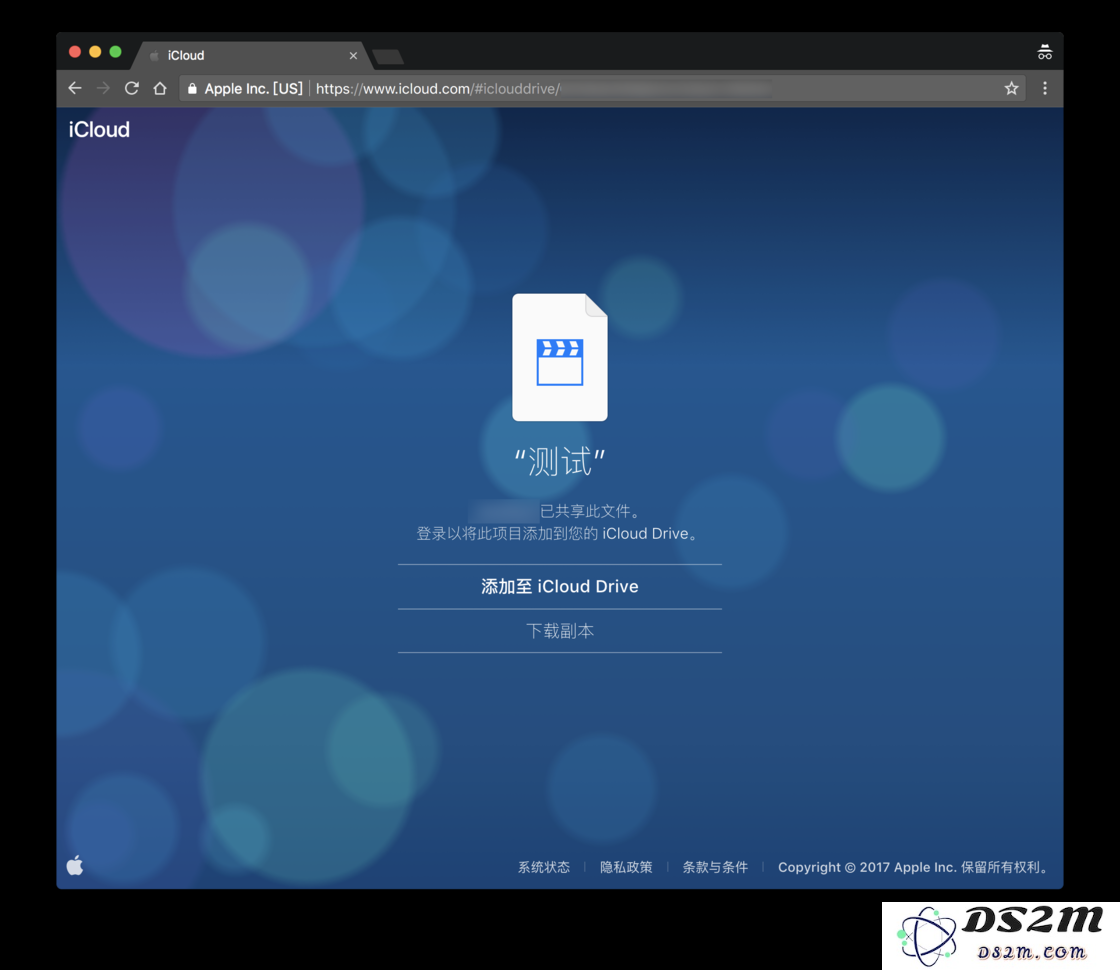Screen dimensions: 1120x970
Task: Select the iCloud browser tab
Action: (251, 56)
